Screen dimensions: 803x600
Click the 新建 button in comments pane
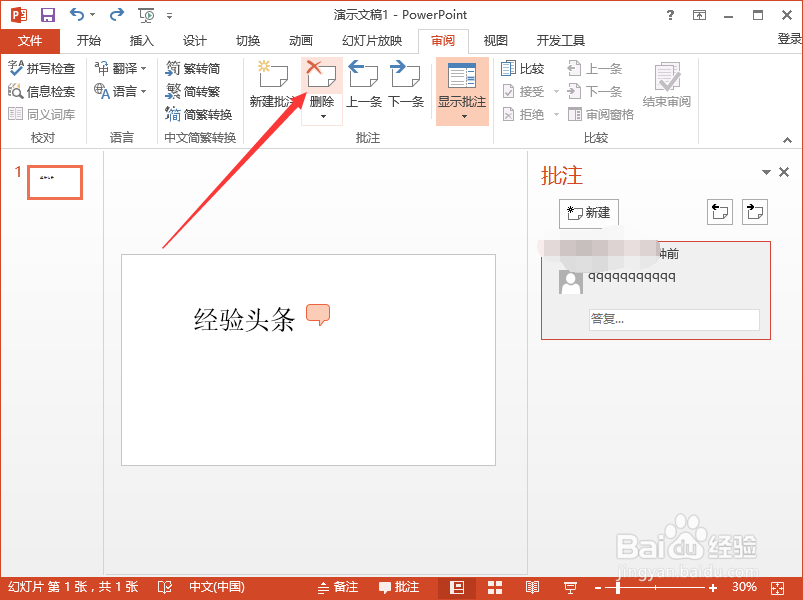tap(588, 213)
